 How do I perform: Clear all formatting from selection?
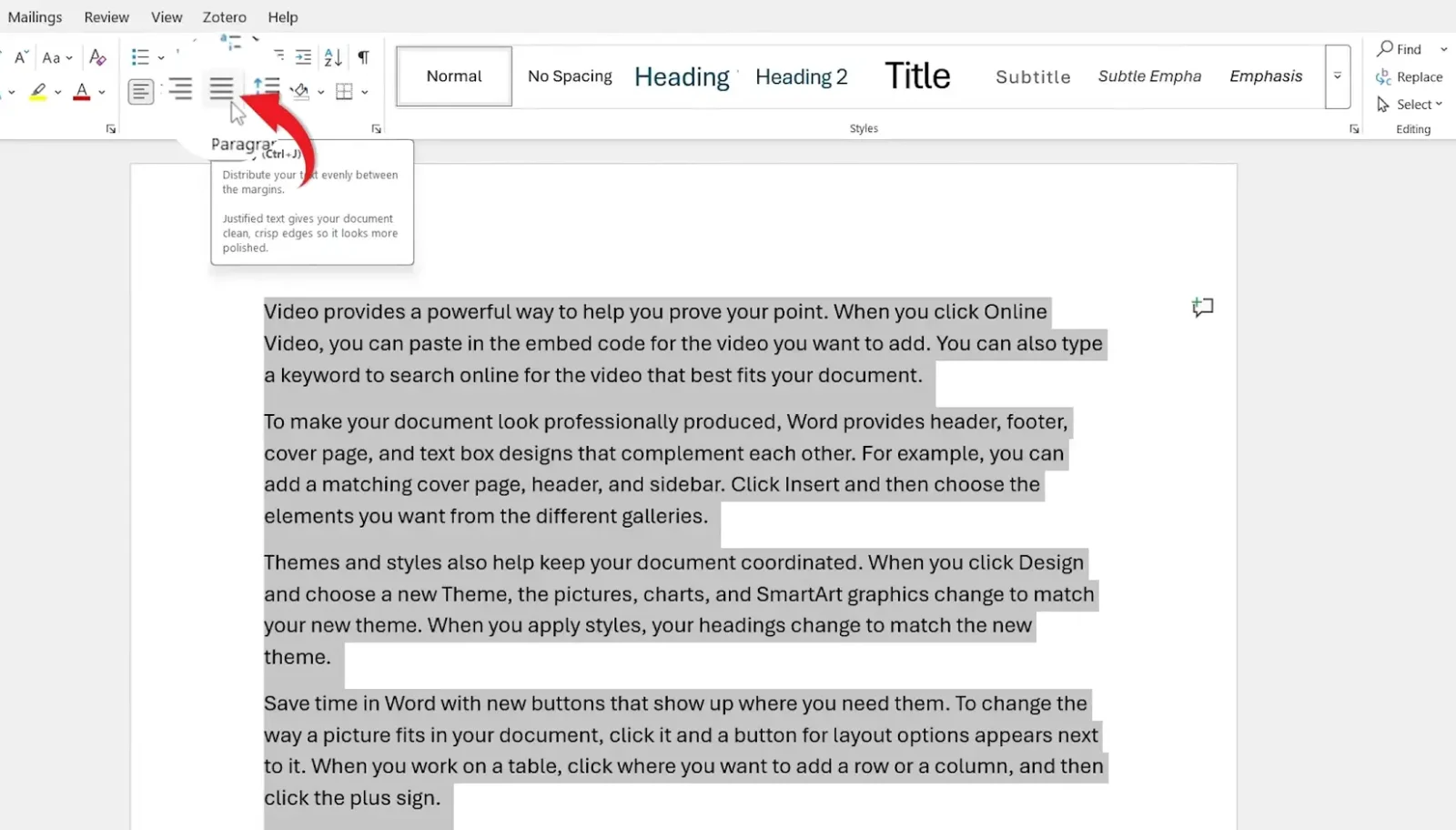[97, 57]
